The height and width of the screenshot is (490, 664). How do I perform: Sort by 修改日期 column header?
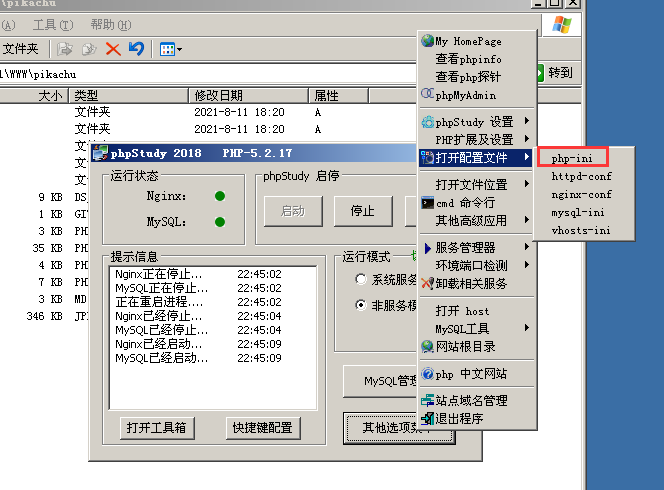[x=248, y=96]
